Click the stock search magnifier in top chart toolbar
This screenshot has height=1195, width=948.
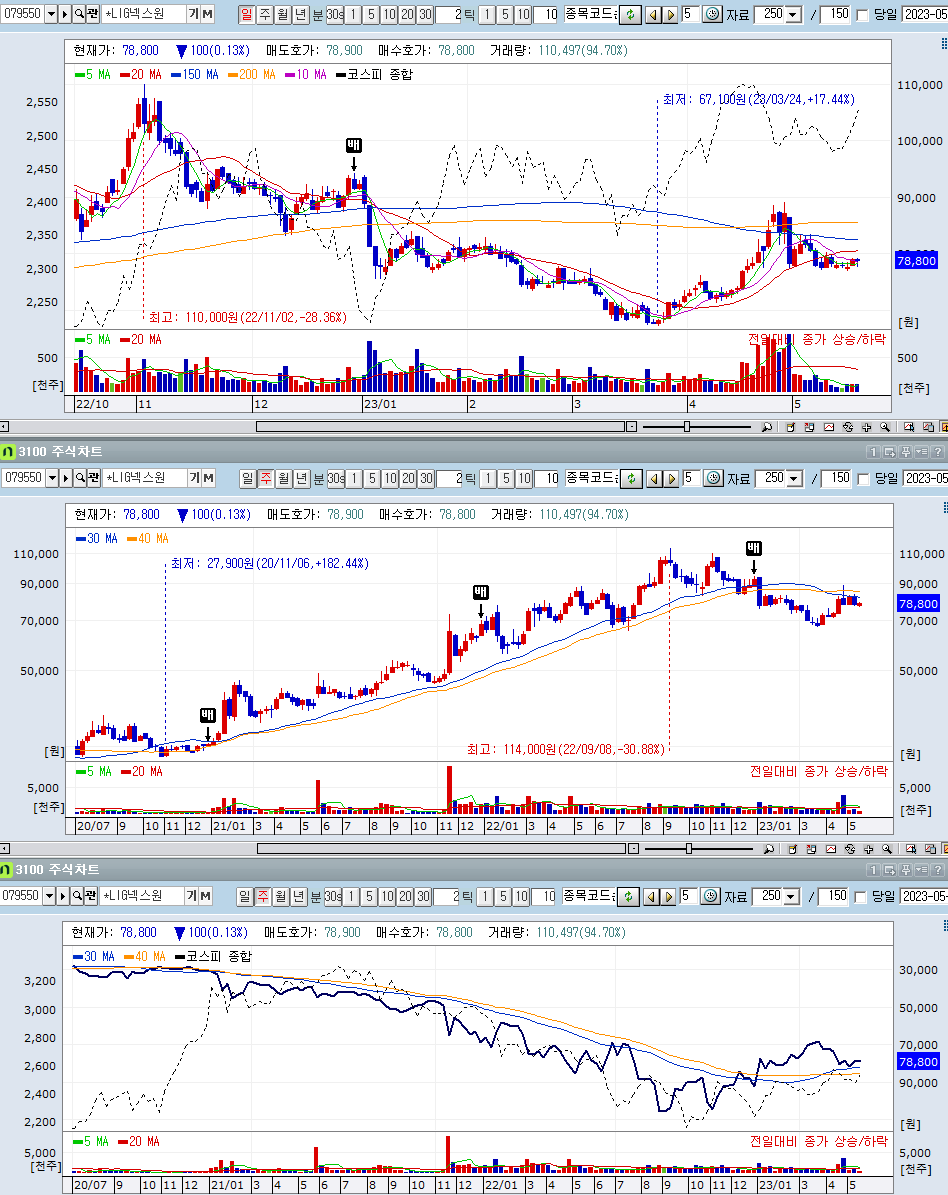point(78,14)
